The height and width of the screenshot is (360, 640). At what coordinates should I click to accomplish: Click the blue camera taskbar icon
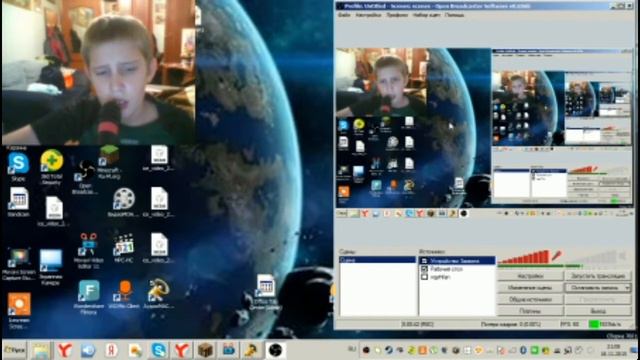coord(229,350)
